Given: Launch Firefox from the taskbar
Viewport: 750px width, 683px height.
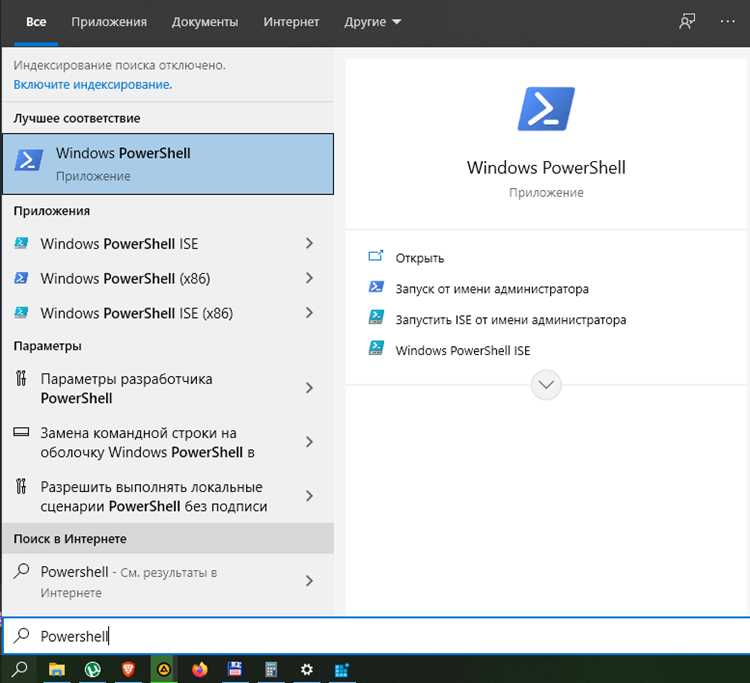Looking at the screenshot, I should 199,670.
